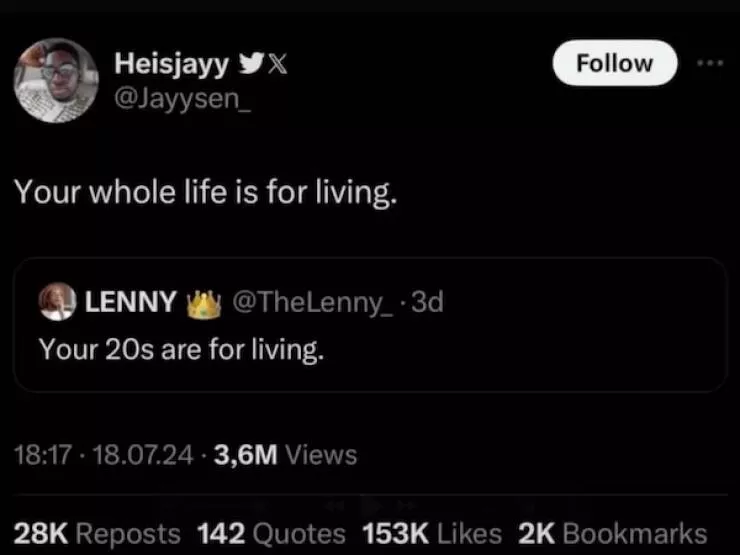The height and width of the screenshot is (555, 740).
Task: Show the 28K Reposts list
Action: coord(98,533)
